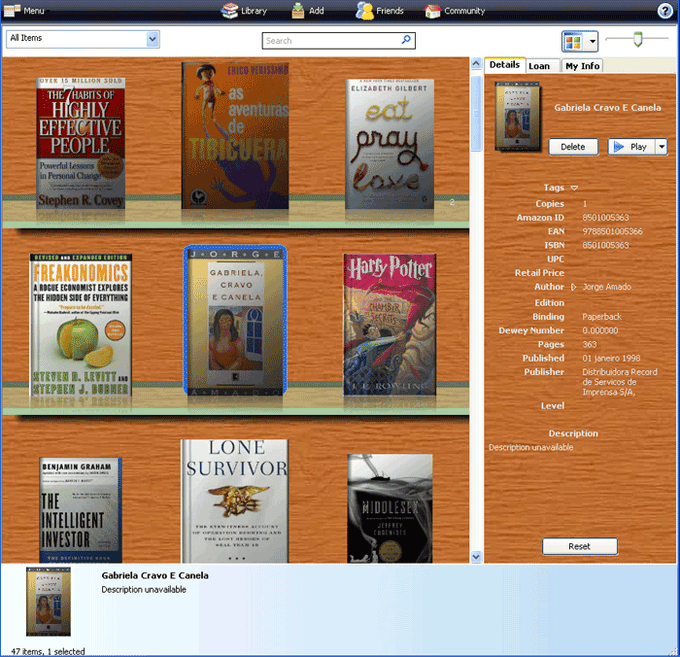Open the Help question-mark icon

pos(665,10)
